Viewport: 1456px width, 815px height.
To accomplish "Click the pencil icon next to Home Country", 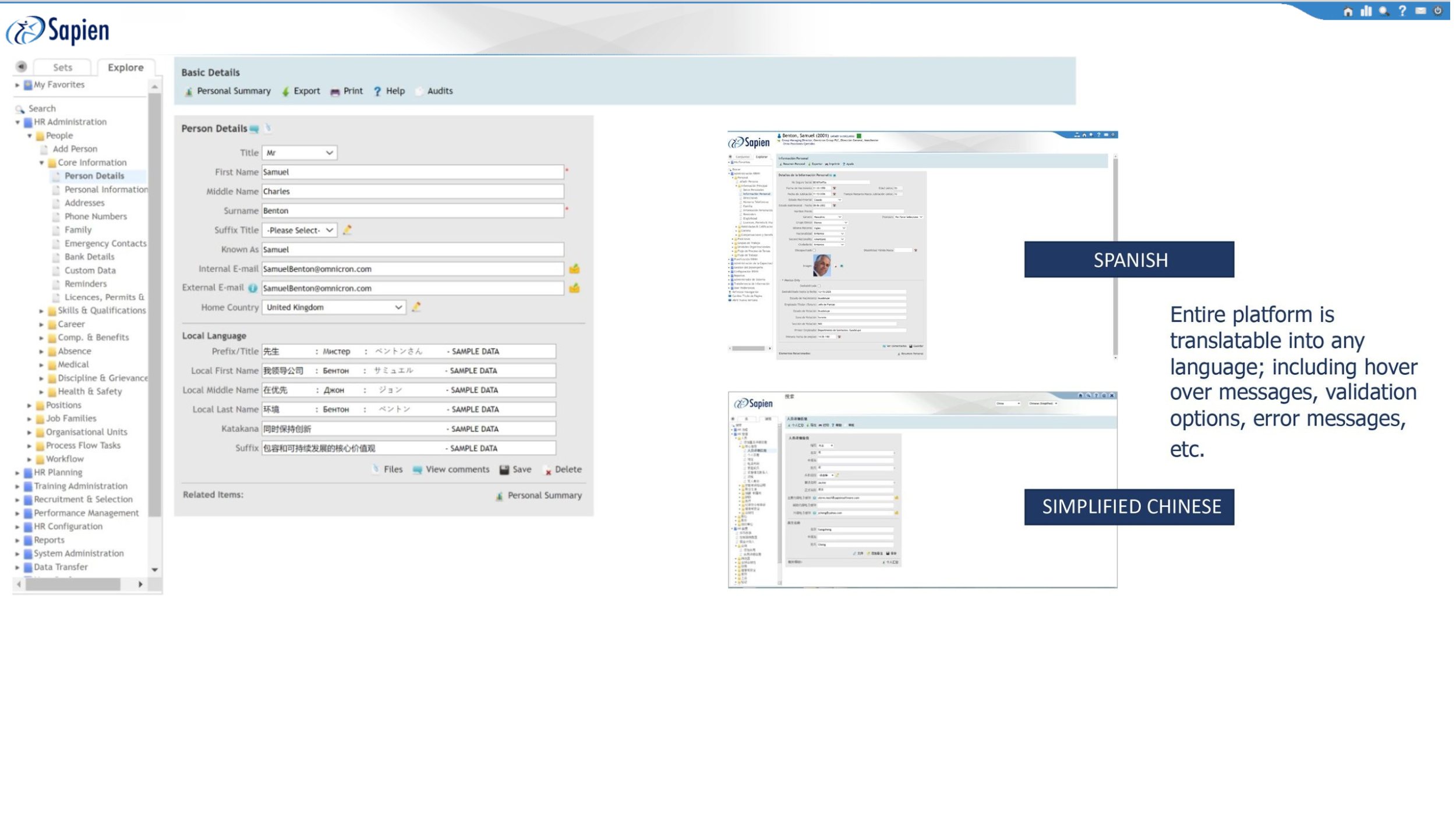I will click(x=416, y=307).
